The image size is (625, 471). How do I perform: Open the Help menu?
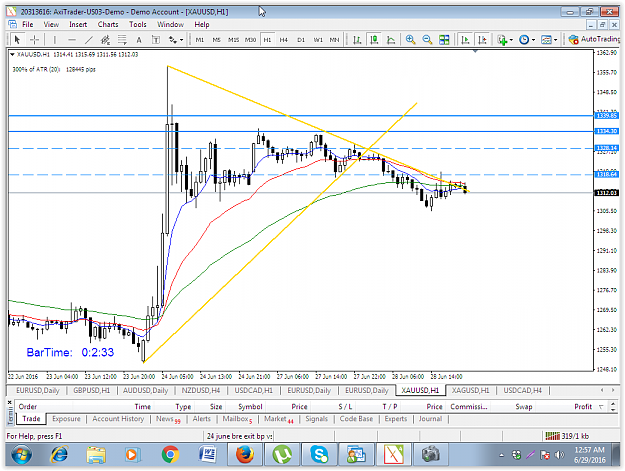click(202, 24)
